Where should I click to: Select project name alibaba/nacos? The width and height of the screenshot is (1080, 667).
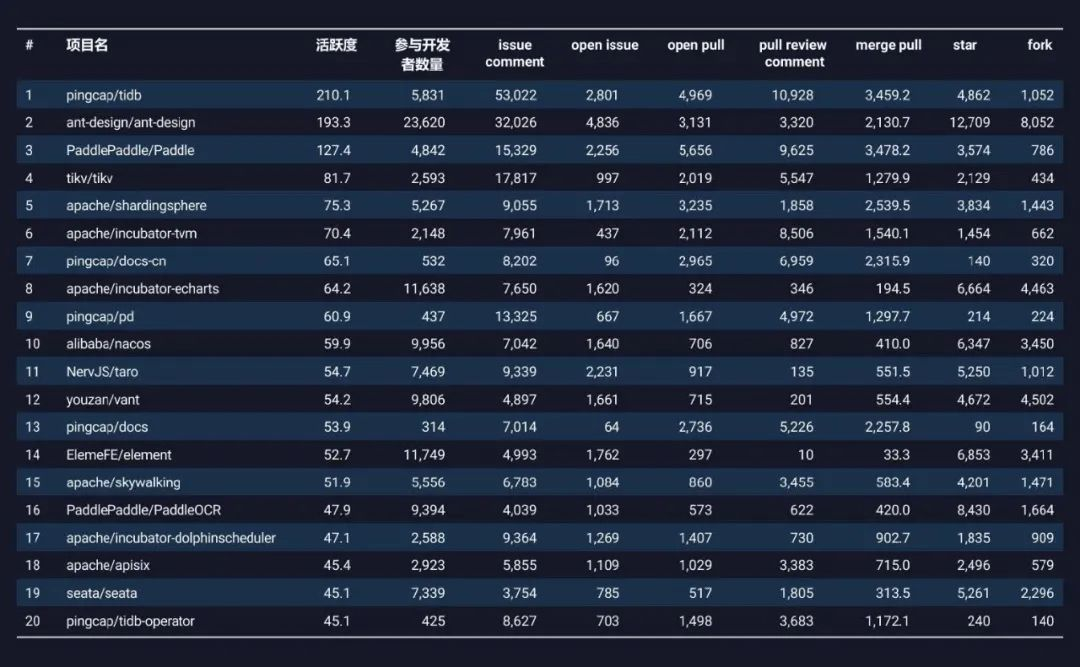click(108, 344)
